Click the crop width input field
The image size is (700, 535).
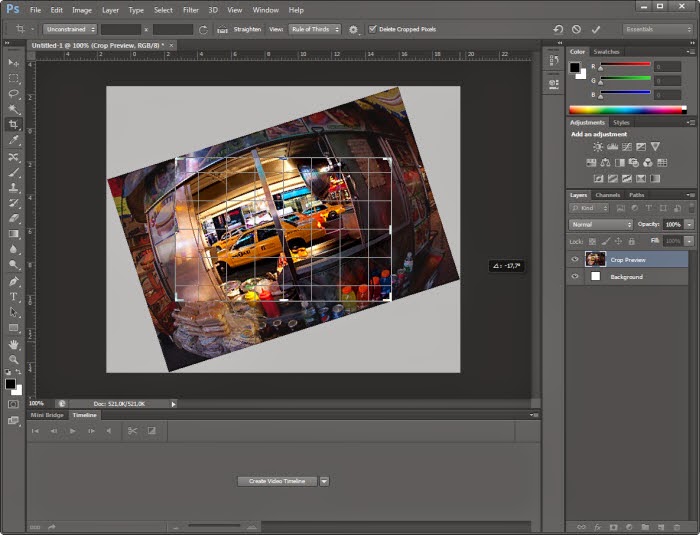121,29
